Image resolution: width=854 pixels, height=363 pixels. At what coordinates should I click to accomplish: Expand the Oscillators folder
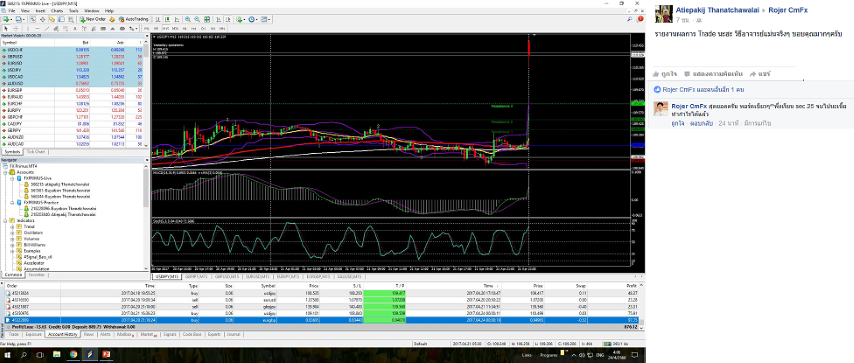pos(13,233)
